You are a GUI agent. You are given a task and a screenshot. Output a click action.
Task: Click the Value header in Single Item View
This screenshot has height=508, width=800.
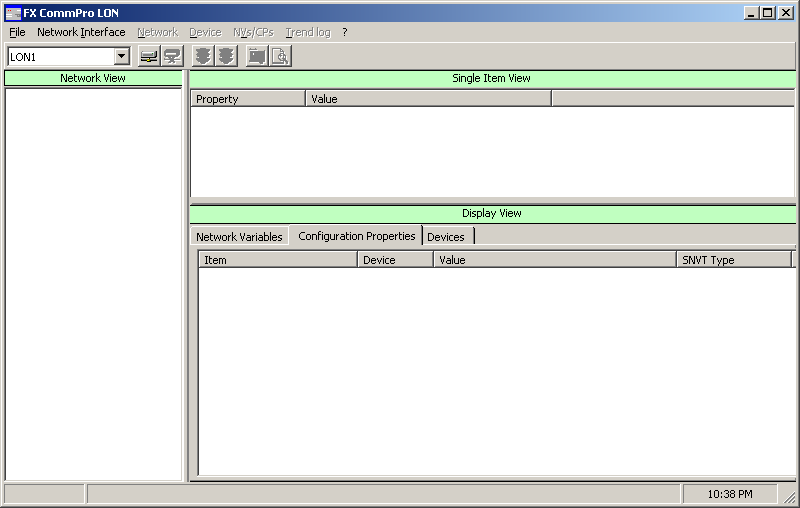429,98
